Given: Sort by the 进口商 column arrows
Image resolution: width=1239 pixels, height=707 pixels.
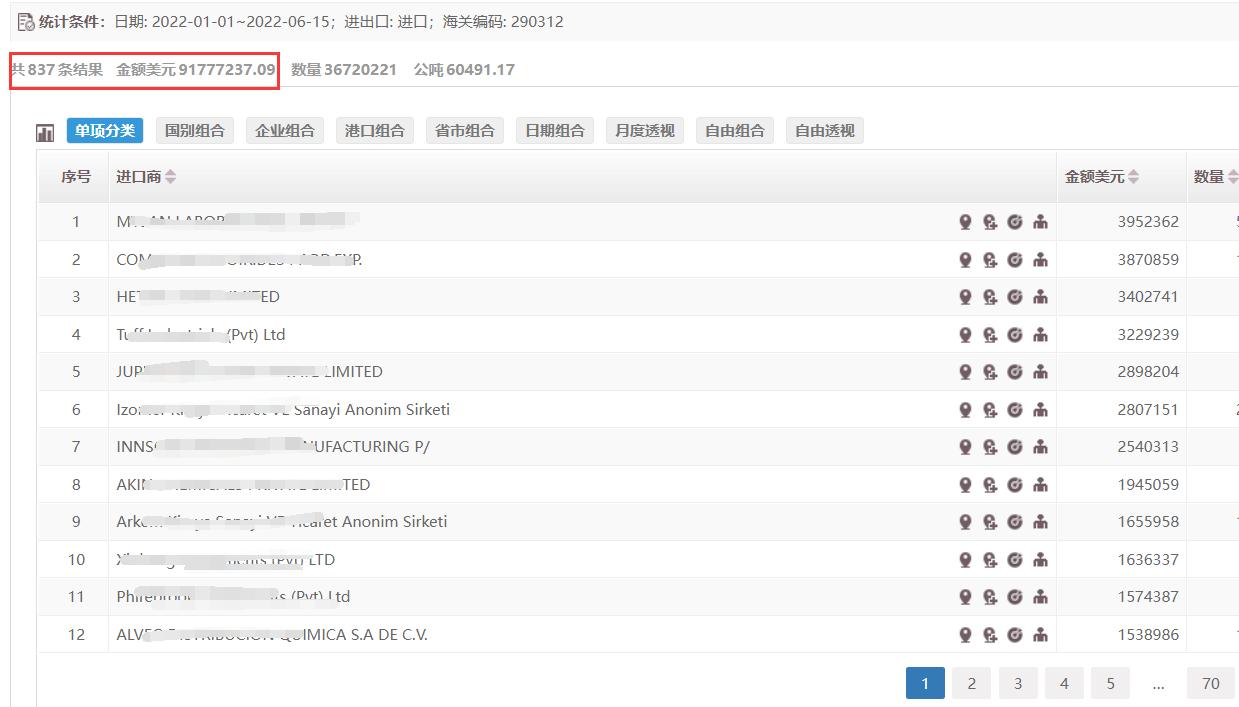Looking at the screenshot, I should pos(170,177).
